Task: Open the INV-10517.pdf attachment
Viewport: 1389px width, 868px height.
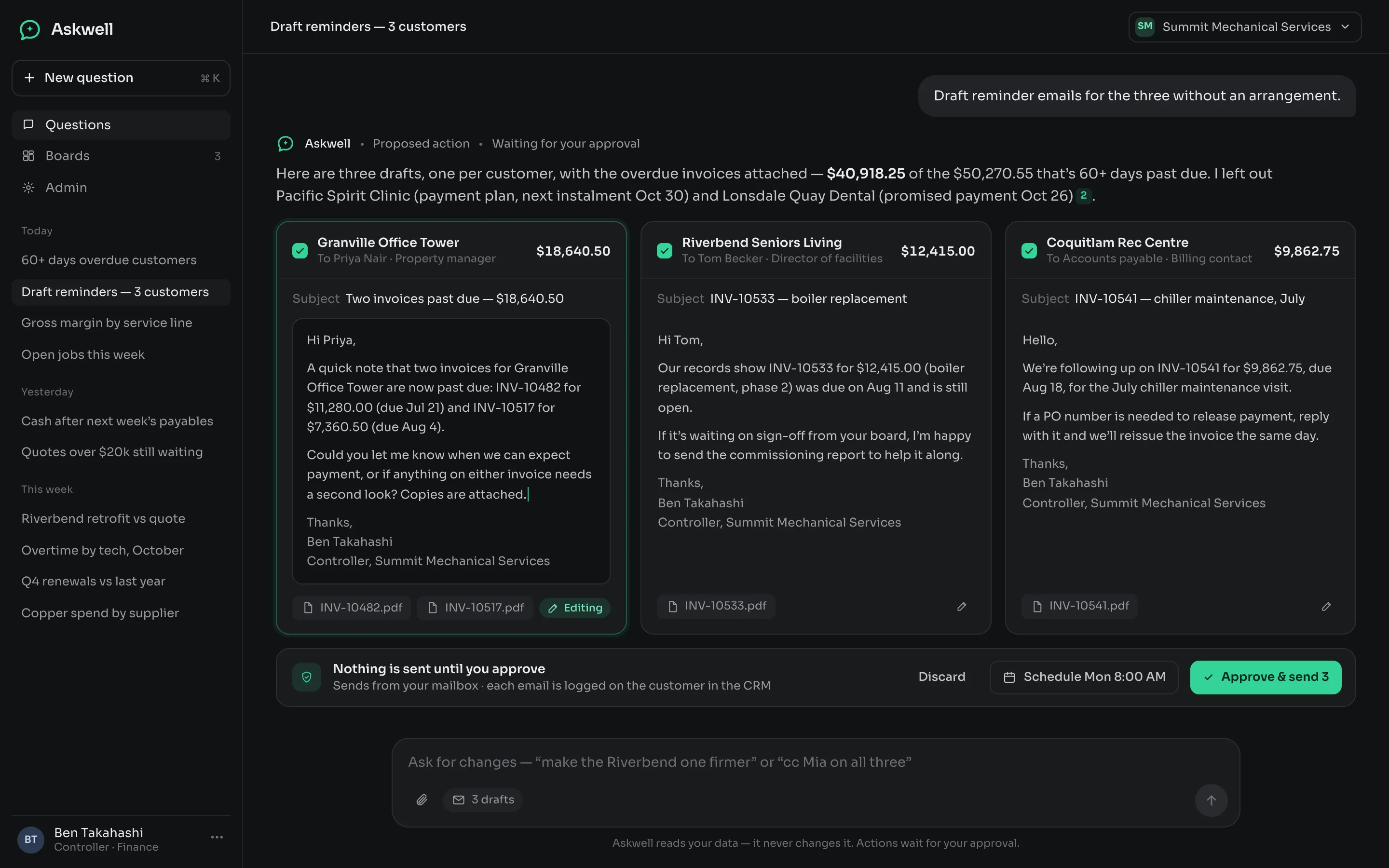Action: click(475, 608)
